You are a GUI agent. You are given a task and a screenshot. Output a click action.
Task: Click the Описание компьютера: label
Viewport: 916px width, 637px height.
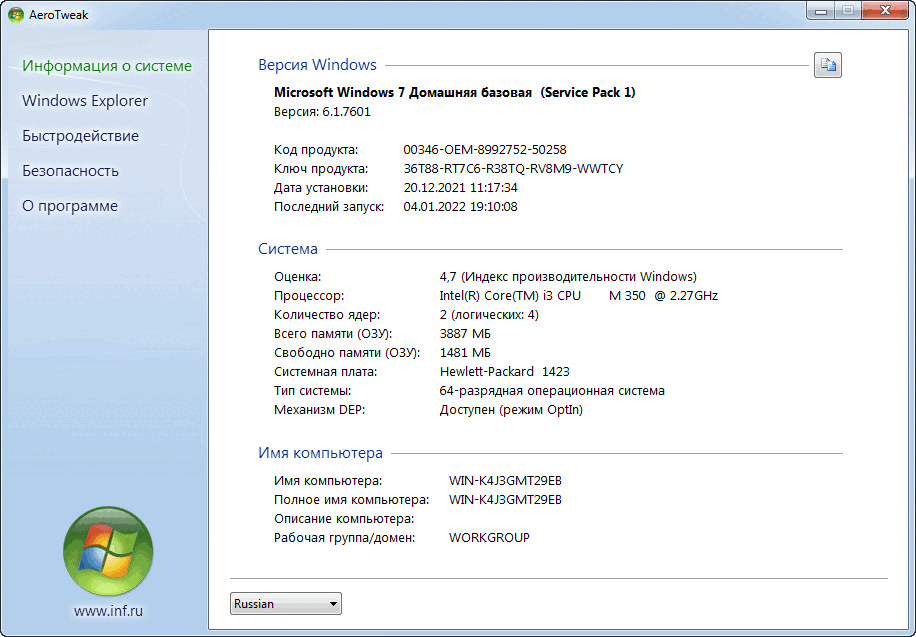(x=344, y=519)
